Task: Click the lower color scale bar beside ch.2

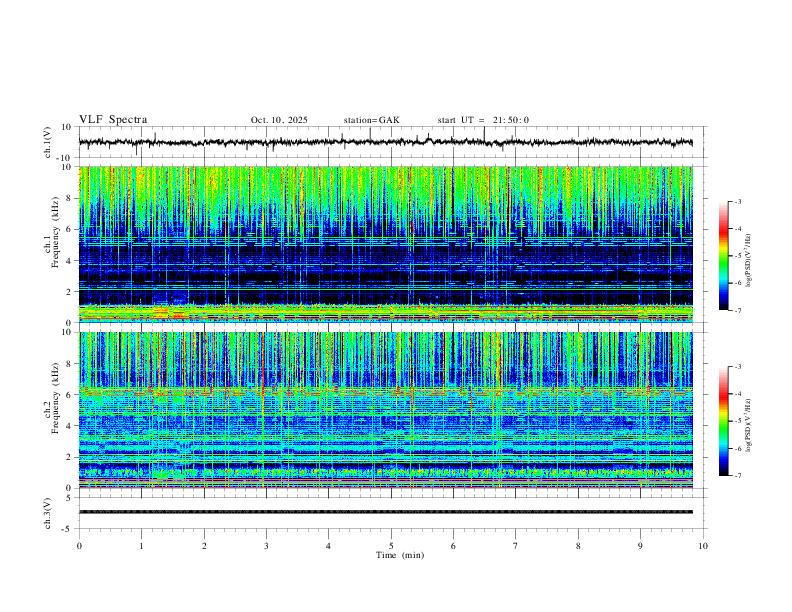Action: tap(724, 421)
